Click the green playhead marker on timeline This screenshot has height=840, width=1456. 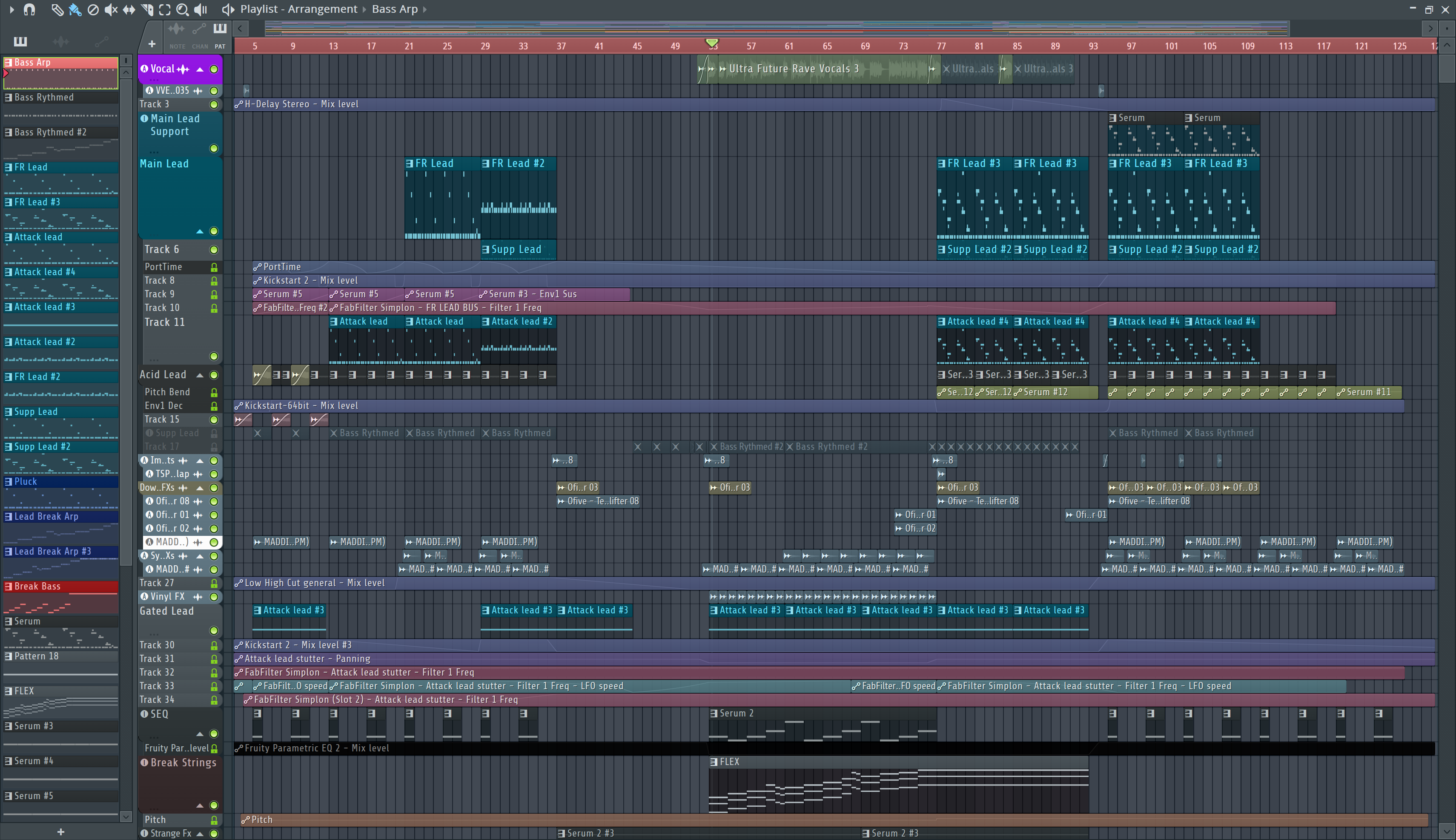711,43
